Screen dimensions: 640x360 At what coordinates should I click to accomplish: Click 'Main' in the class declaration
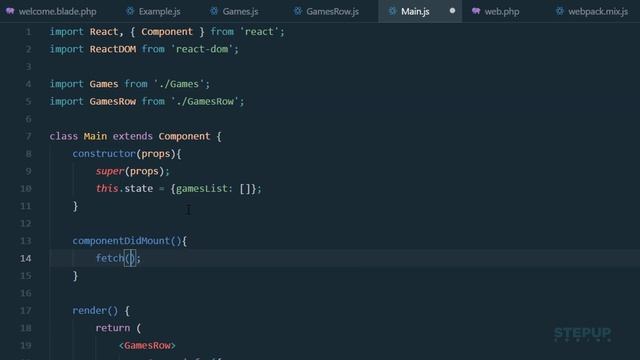pyautogui.click(x=95, y=136)
